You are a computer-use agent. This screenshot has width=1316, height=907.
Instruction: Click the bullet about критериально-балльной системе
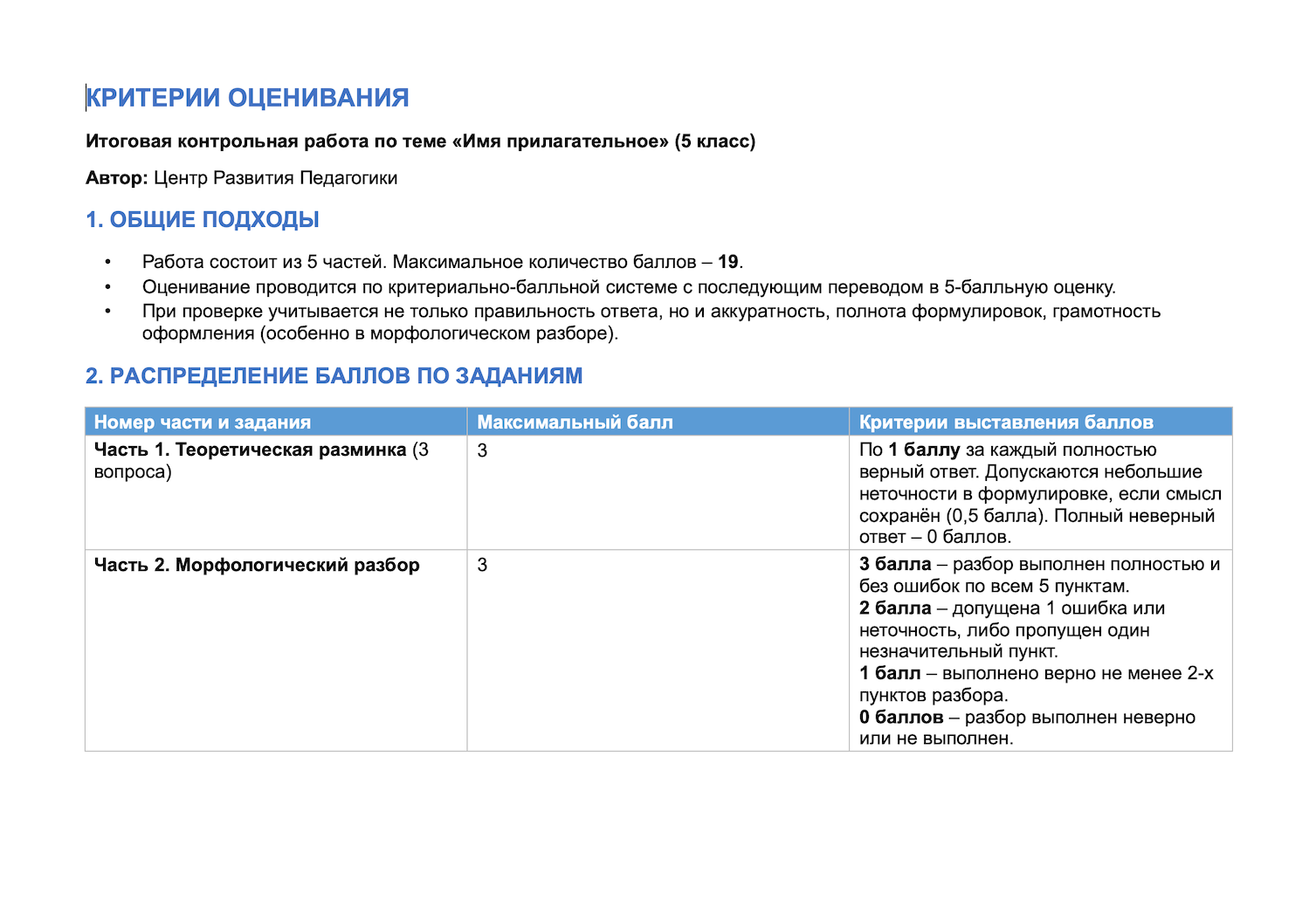(629, 287)
